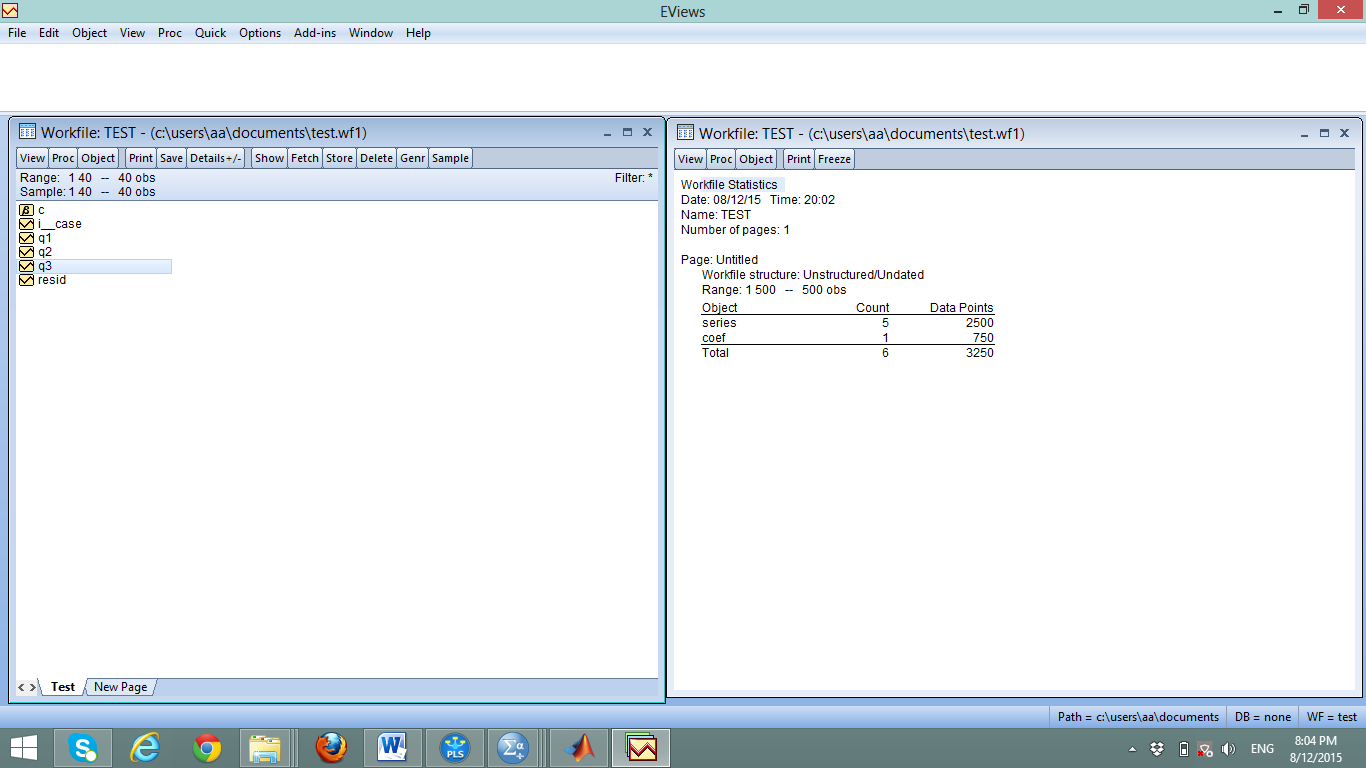Click the 'Path = c:\users\aa\documents' status entry
Viewport: 1366px width, 768px height.
(1138, 717)
